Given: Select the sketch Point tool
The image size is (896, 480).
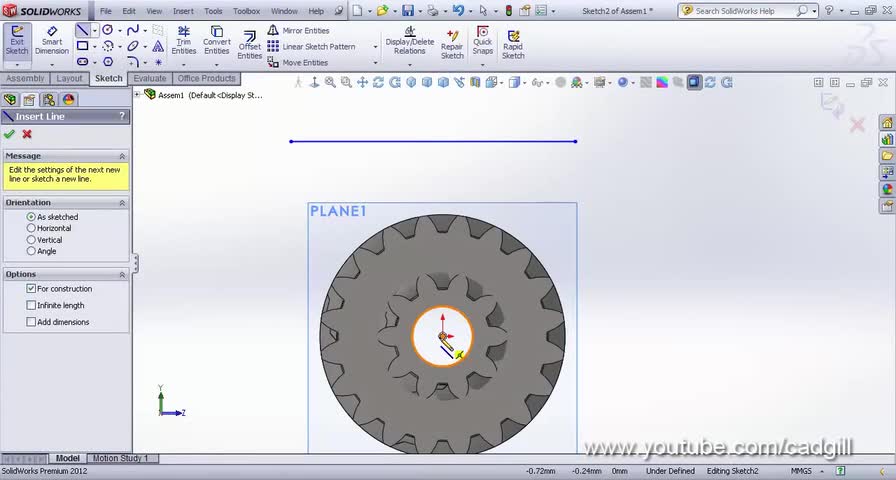Looking at the screenshot, I should pos(158,62).
